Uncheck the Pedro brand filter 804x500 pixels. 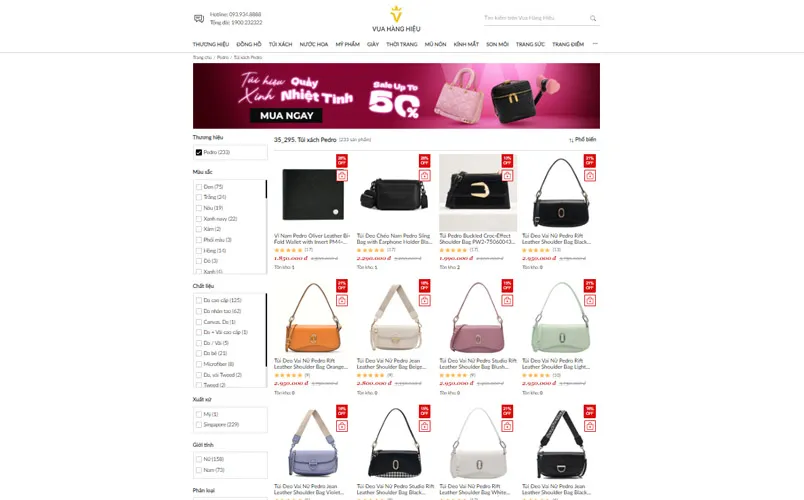[x=199, y=152]
